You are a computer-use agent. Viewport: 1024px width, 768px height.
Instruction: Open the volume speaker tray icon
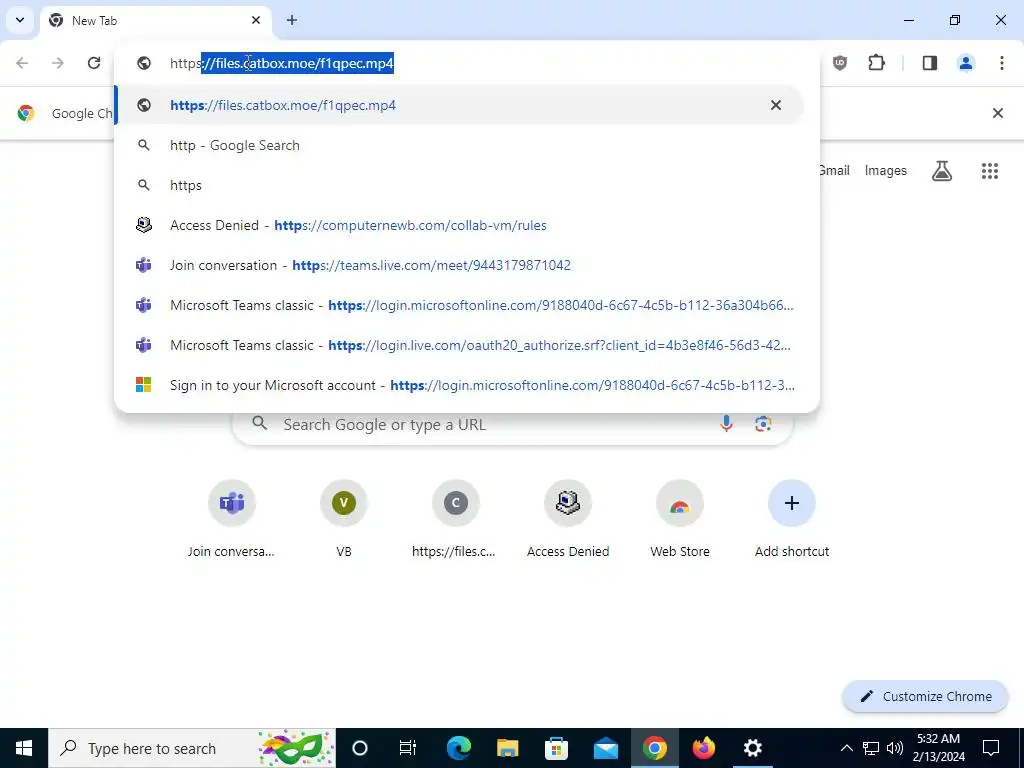[x=895, y=748]
